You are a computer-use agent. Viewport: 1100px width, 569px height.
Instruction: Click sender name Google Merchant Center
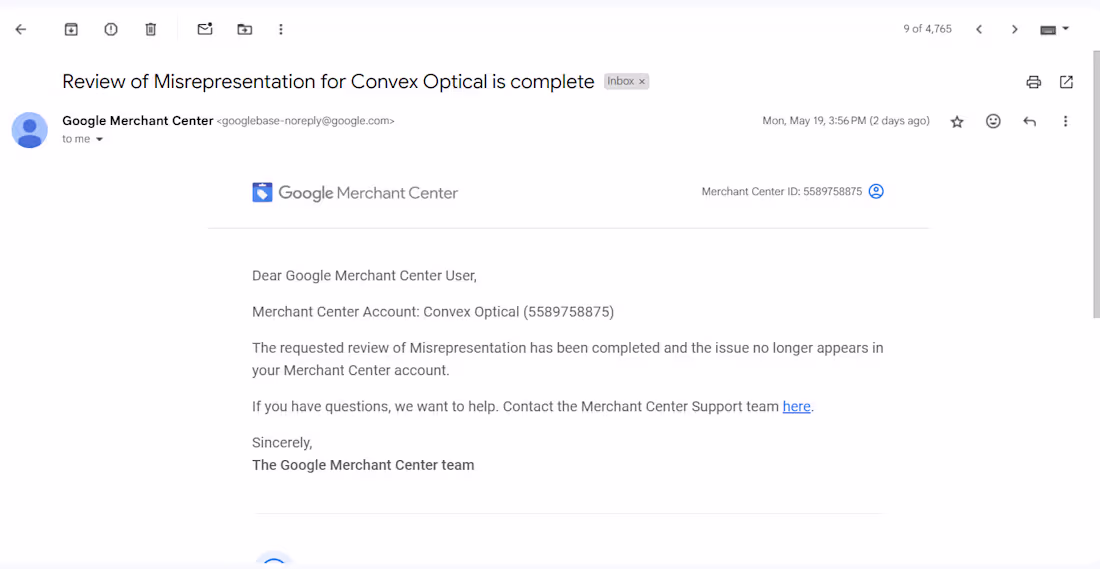tap(138, 121)
